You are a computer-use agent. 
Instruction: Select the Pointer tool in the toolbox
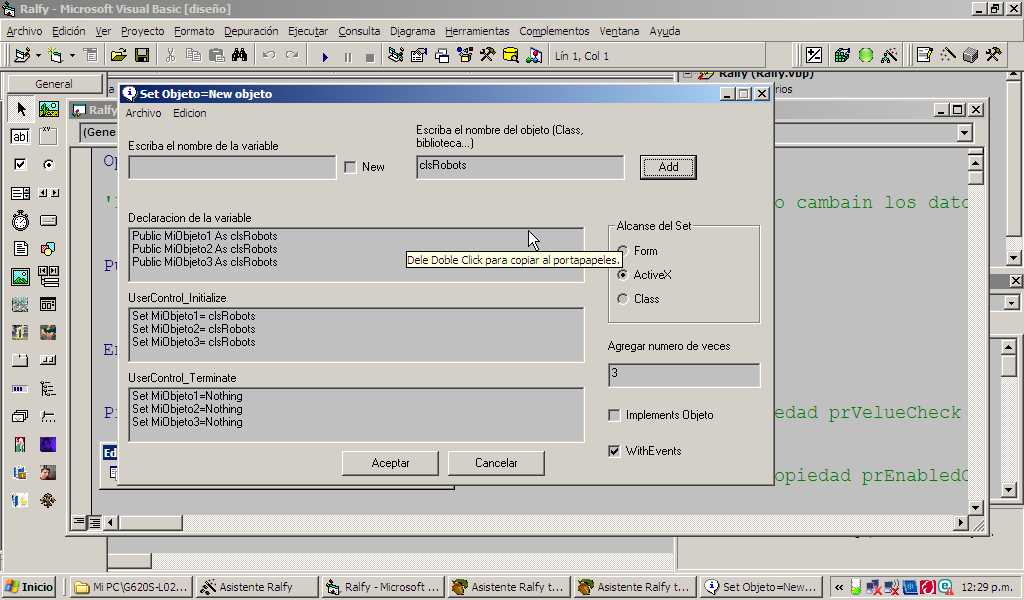pos(21,109)
